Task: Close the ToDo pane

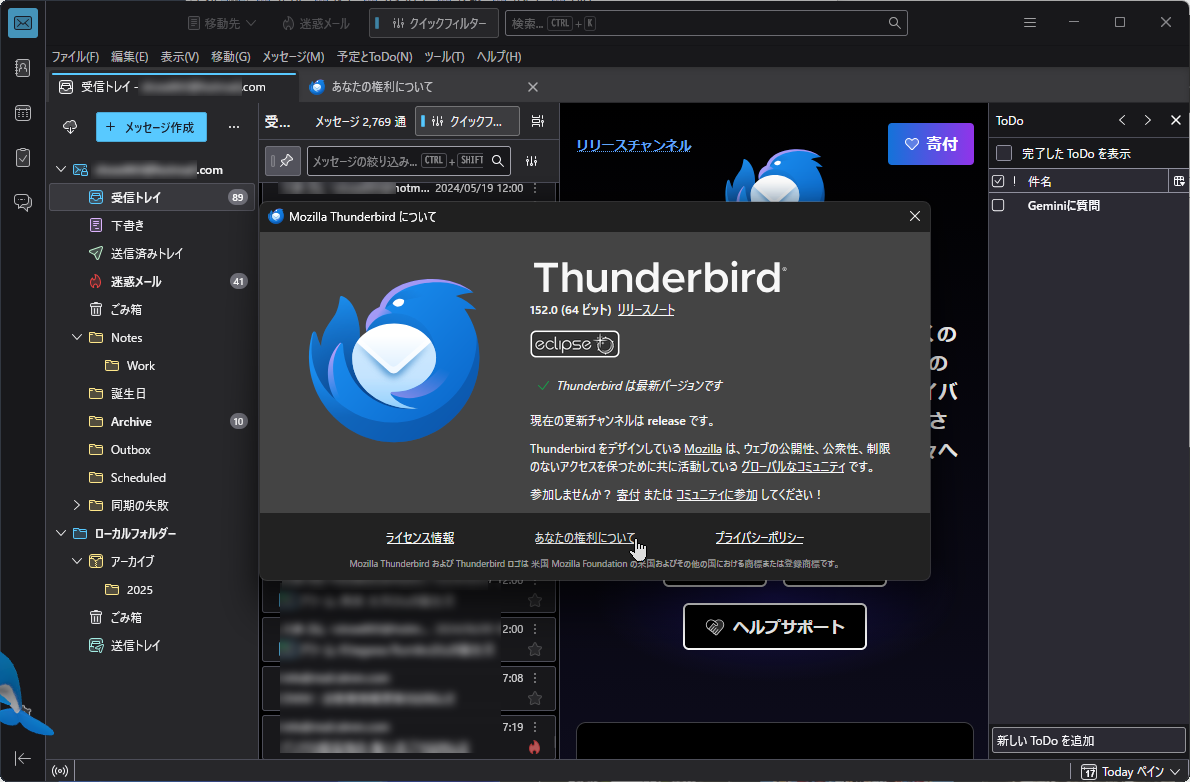Action: click(x=1176, y=120)
